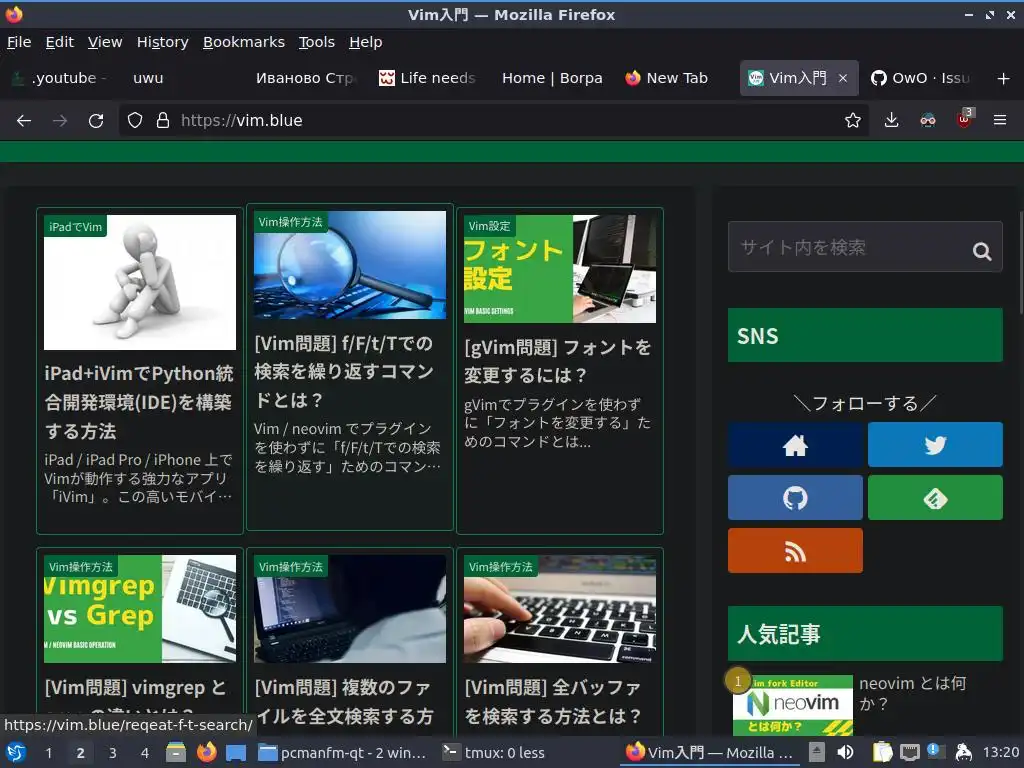Open Firefox downloads panel
The height and width of the screenshot is (768, 1024).
pyautogui.click(x=891, y=120)
